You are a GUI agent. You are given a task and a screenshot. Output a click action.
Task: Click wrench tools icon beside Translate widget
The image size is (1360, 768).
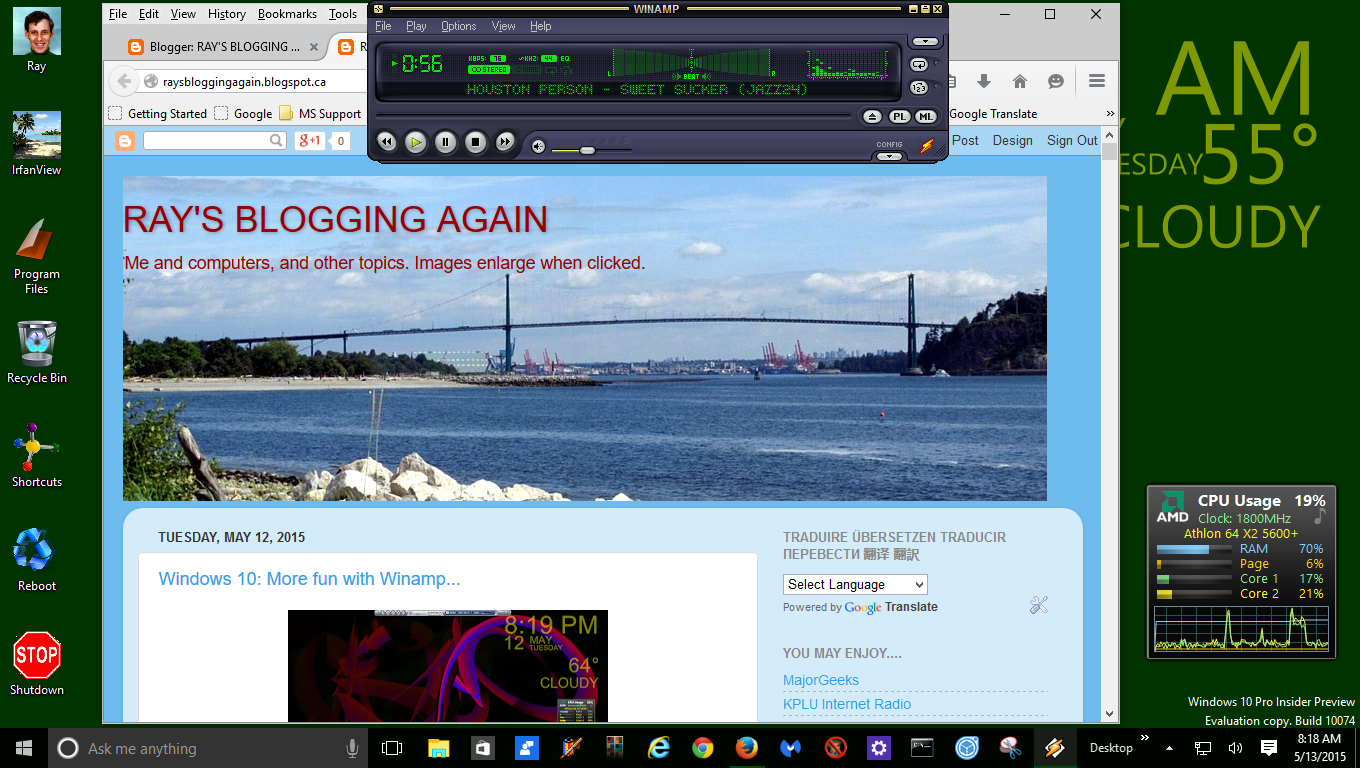tap(1038, 604)
